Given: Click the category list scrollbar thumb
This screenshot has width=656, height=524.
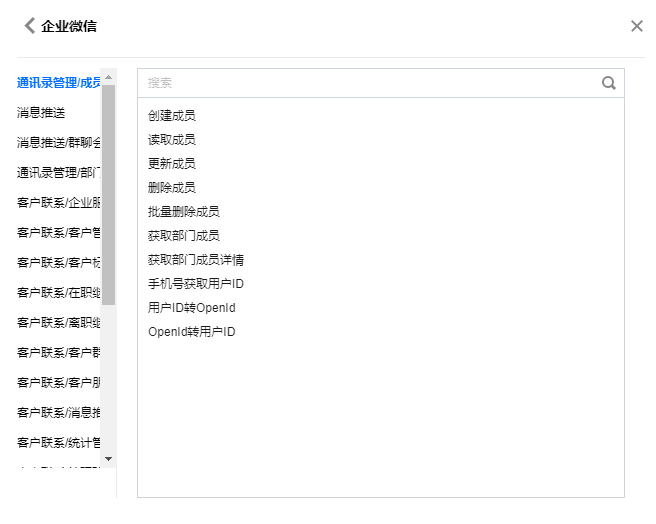Looking at the screenshot, I should [x=109, y=195].
